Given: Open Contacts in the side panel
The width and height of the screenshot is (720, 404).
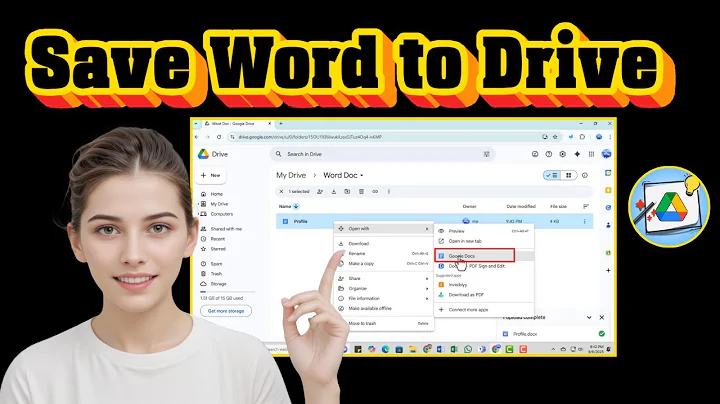Looking at the screenshot, I should [608, 225].
